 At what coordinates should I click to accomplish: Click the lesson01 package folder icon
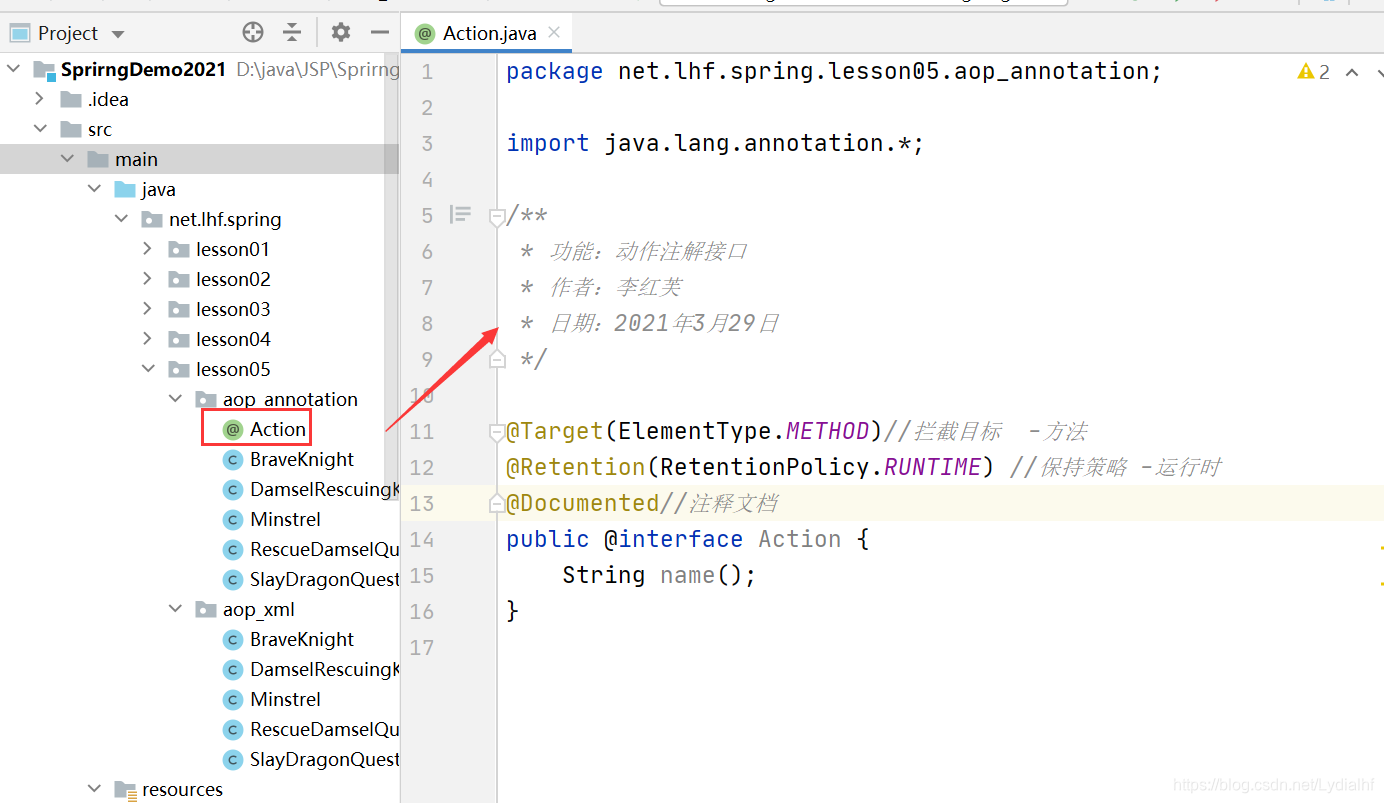point(178,249)
